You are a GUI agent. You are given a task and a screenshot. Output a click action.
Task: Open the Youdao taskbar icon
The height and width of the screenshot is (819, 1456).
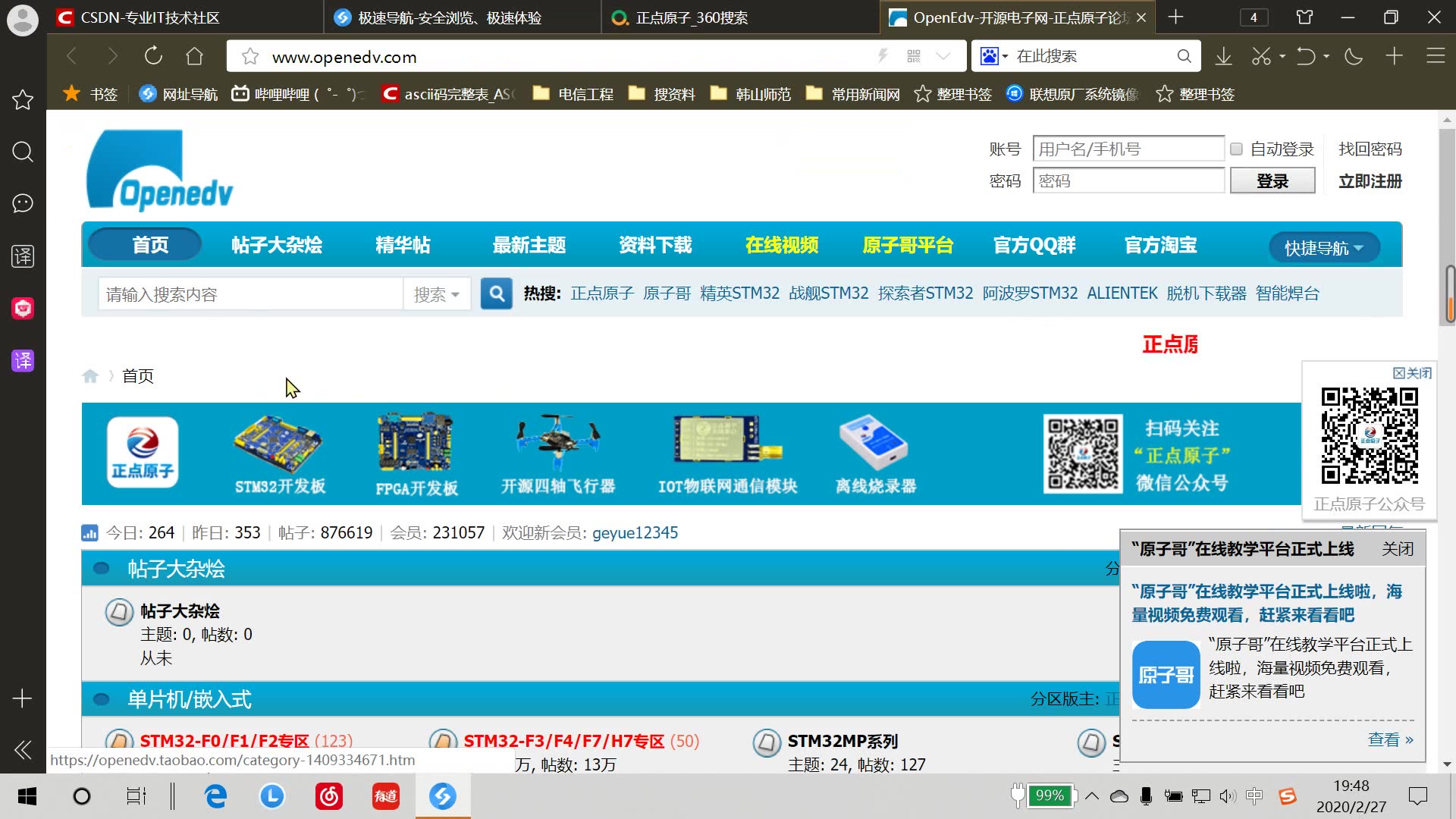pos(386,796)
